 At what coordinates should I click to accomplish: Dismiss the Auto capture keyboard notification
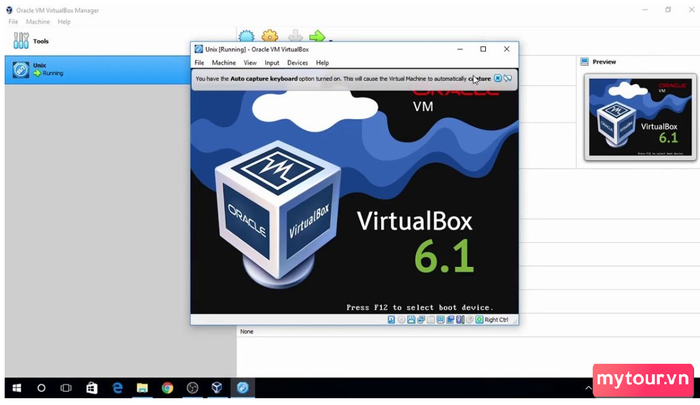tap(497, 79)
